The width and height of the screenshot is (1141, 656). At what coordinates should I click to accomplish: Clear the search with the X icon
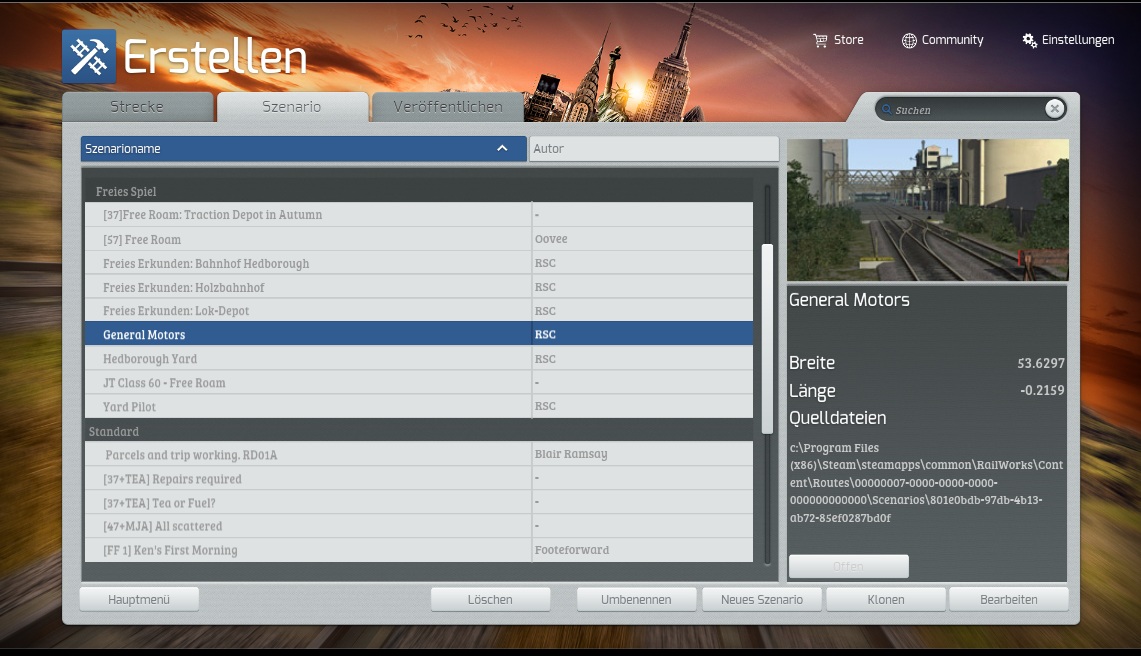click(1054, 109)
